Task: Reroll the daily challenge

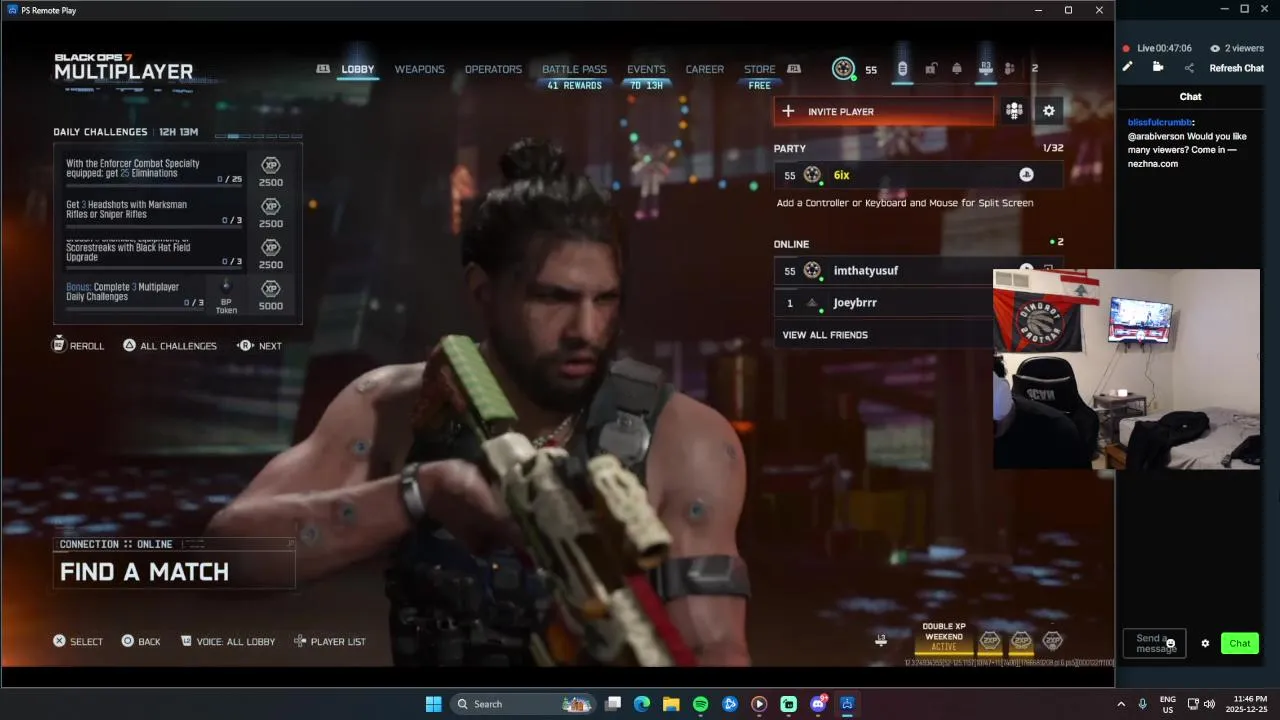Action: [78, 345]
